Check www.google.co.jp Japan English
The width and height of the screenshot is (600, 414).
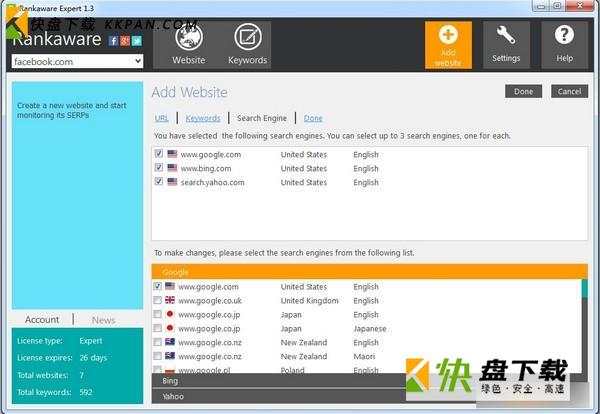[x=157, y=314]
